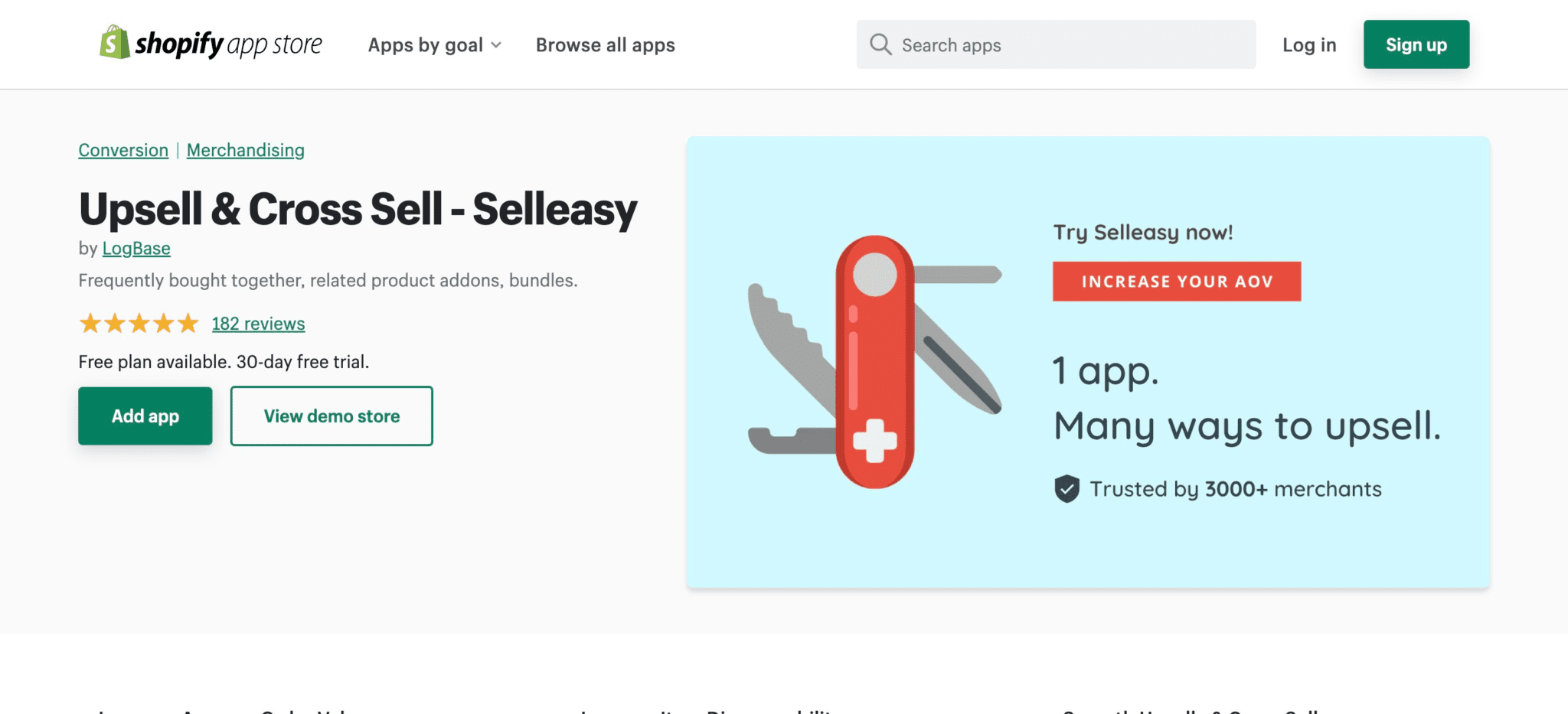Click the INCREASE YOUR AOV banner button
This screenshot has width=1568, height=714.
tap(1176, 281)
